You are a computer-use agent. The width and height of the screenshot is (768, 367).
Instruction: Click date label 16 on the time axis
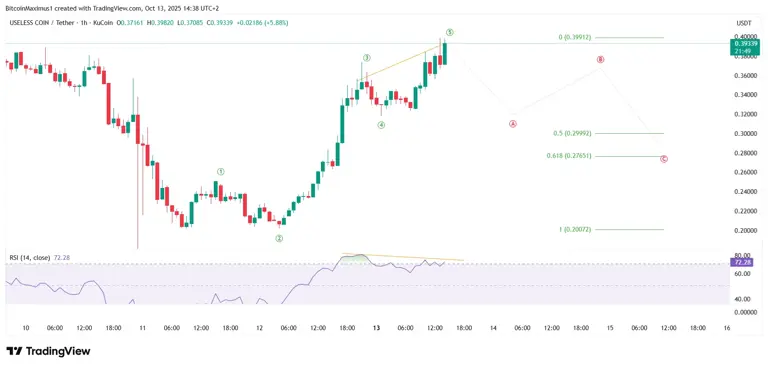pos(727,328)
